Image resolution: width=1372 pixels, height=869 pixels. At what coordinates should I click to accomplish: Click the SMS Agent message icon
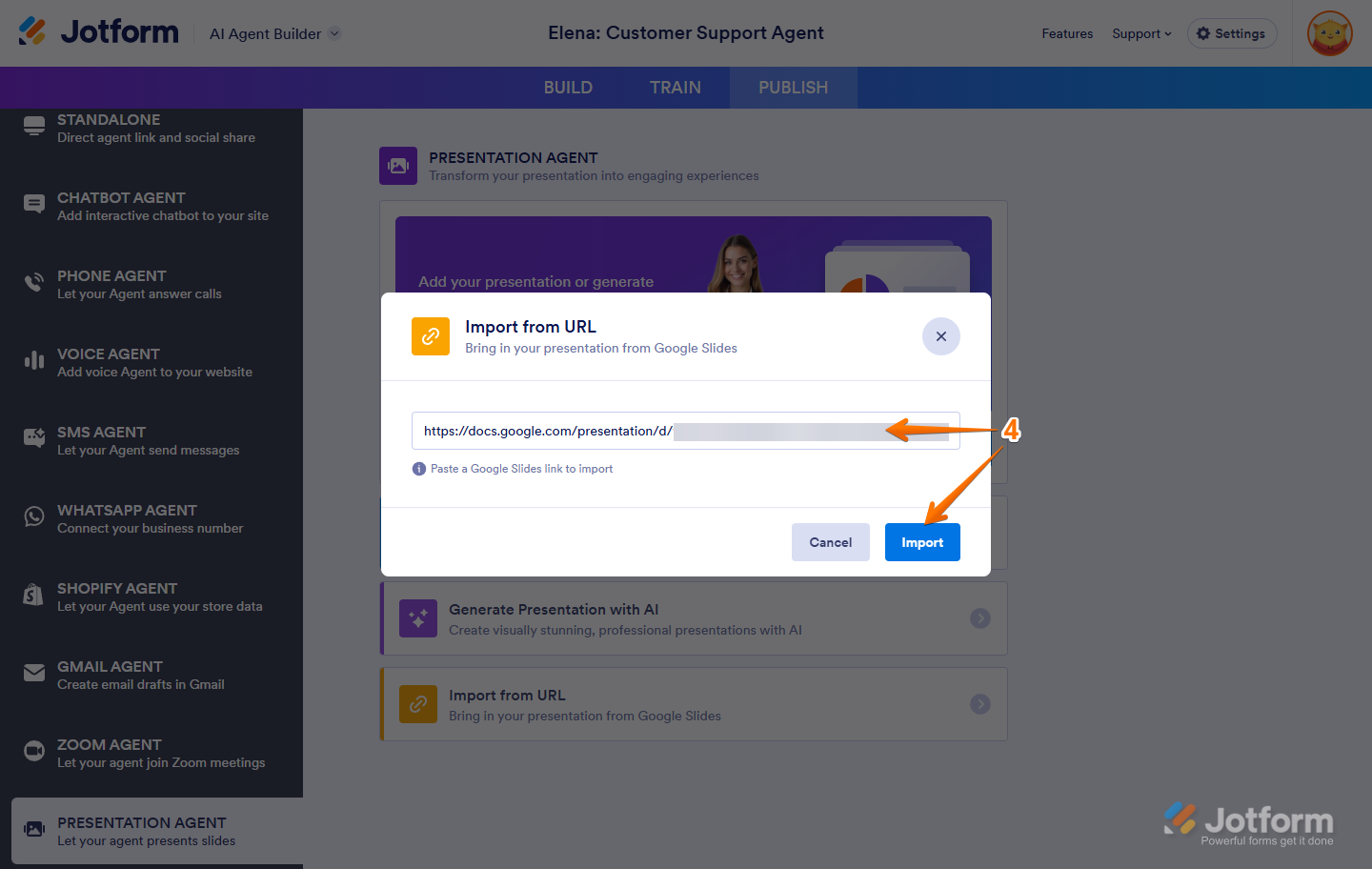(34, 438)
